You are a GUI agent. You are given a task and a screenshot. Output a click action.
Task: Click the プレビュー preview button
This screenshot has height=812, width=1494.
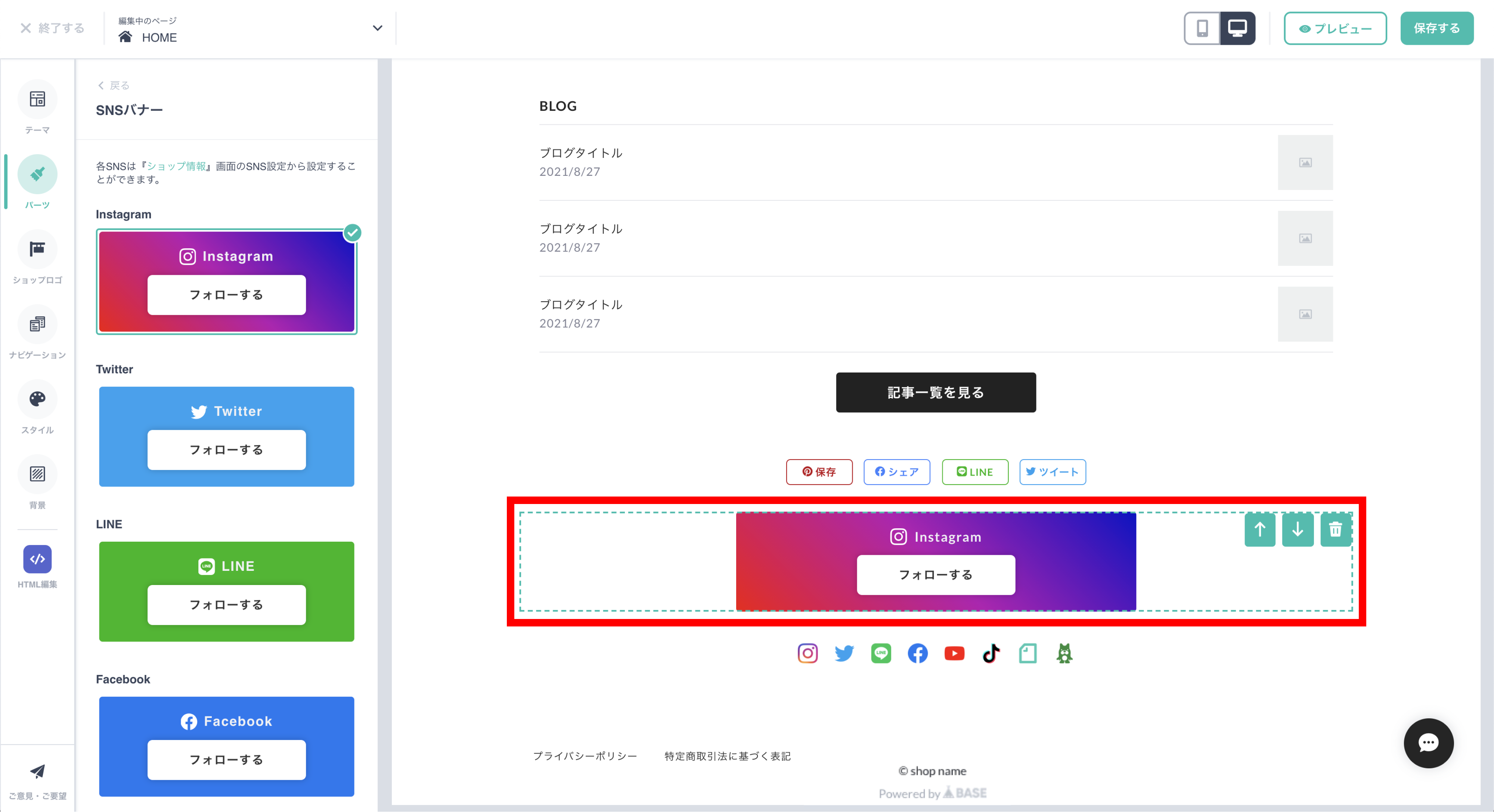pos(1335,28)
